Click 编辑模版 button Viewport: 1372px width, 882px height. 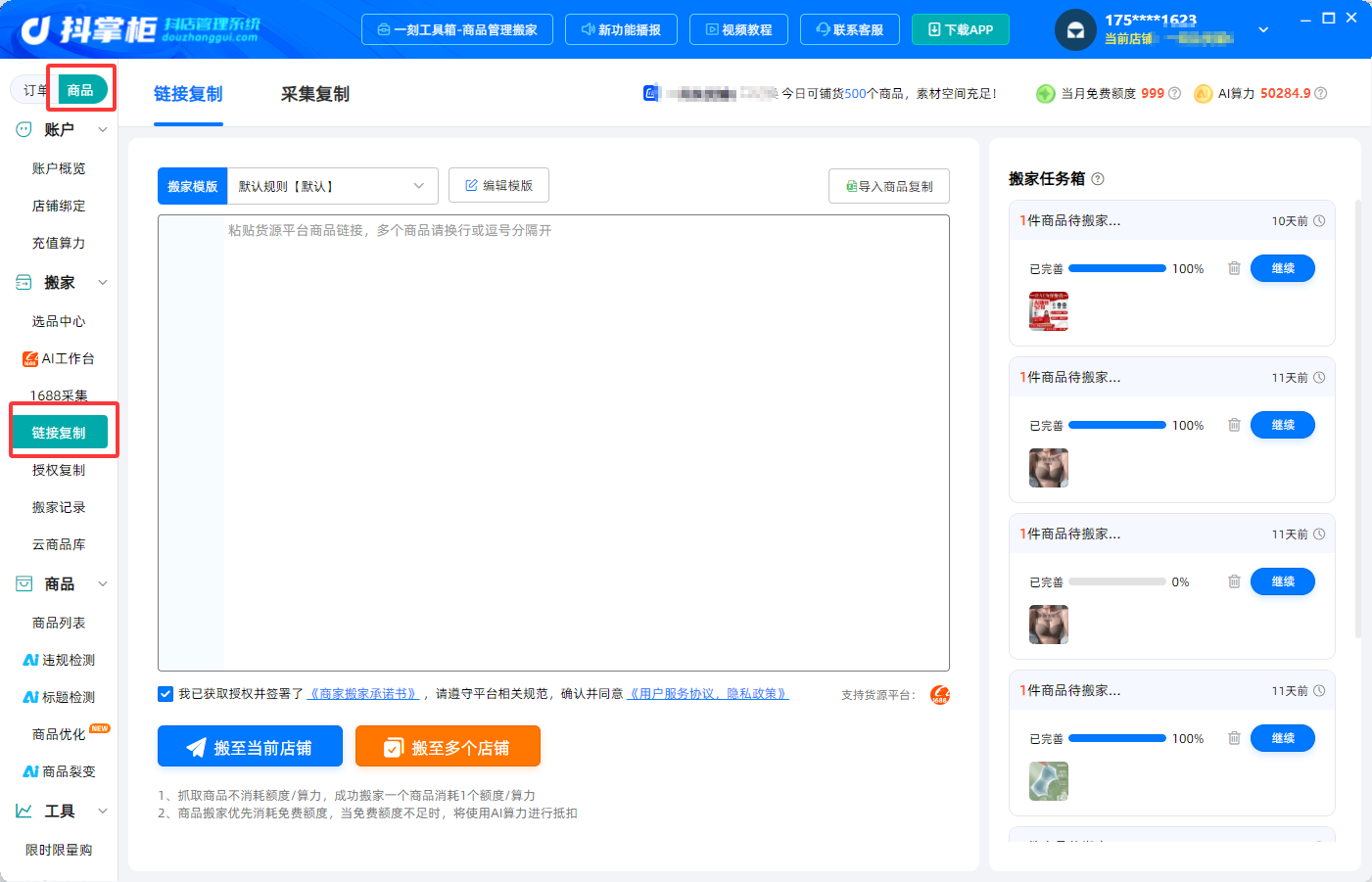498,185
